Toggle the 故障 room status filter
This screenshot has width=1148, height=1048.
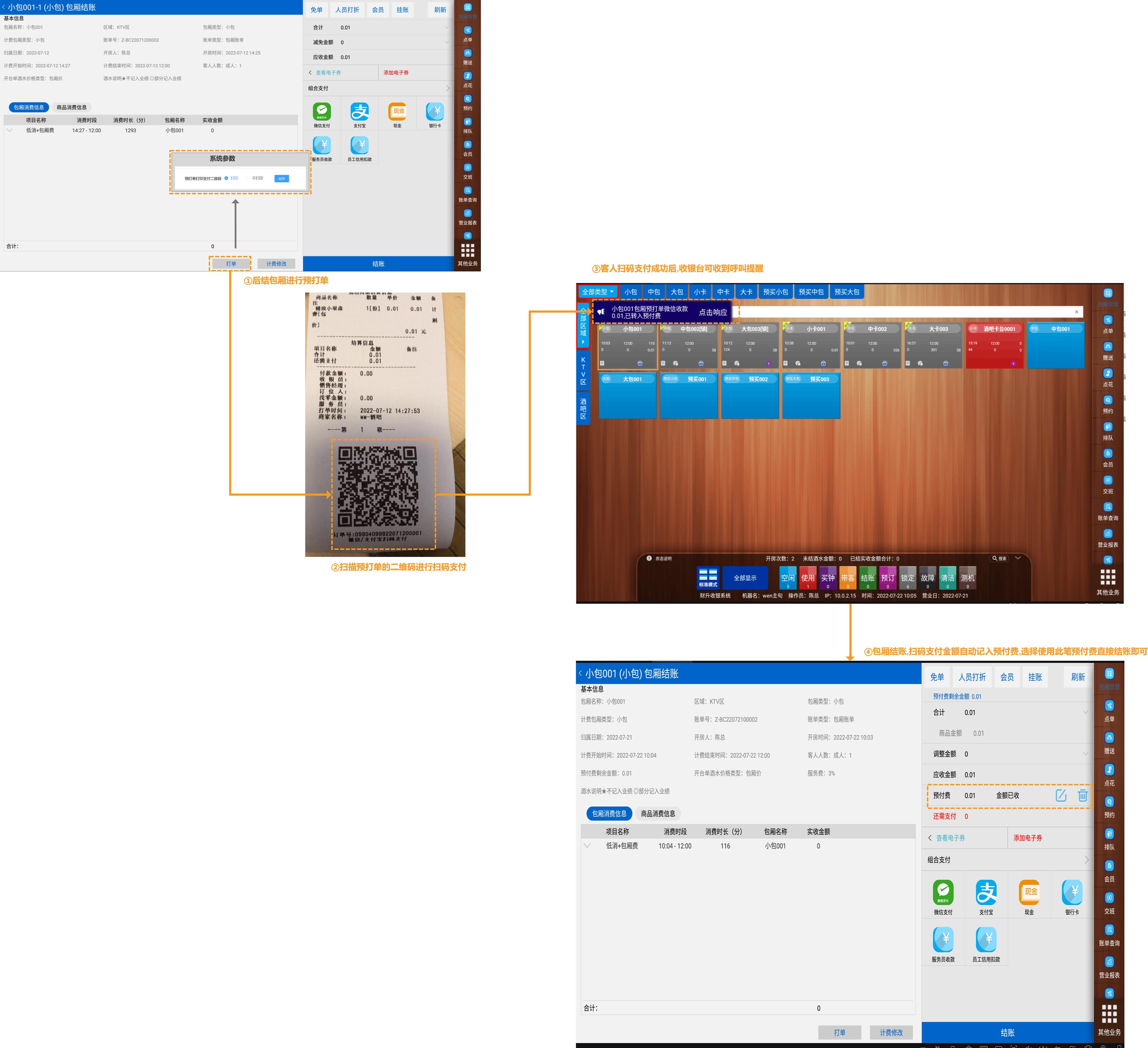(927, 578)
